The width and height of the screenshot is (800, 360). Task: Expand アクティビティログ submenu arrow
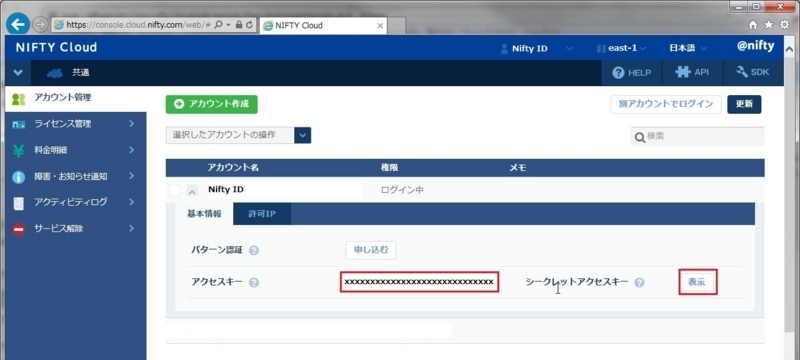[131, 202]
